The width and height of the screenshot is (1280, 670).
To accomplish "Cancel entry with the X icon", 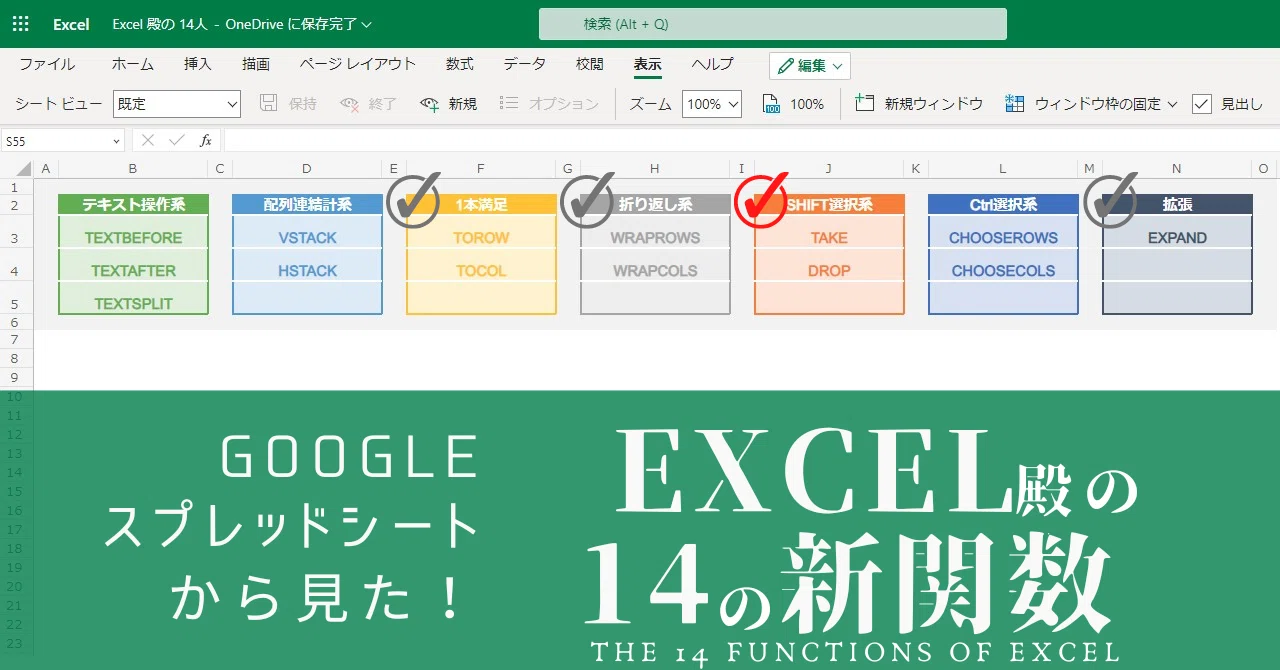I will pyautogui.click(x=148, y=141).
